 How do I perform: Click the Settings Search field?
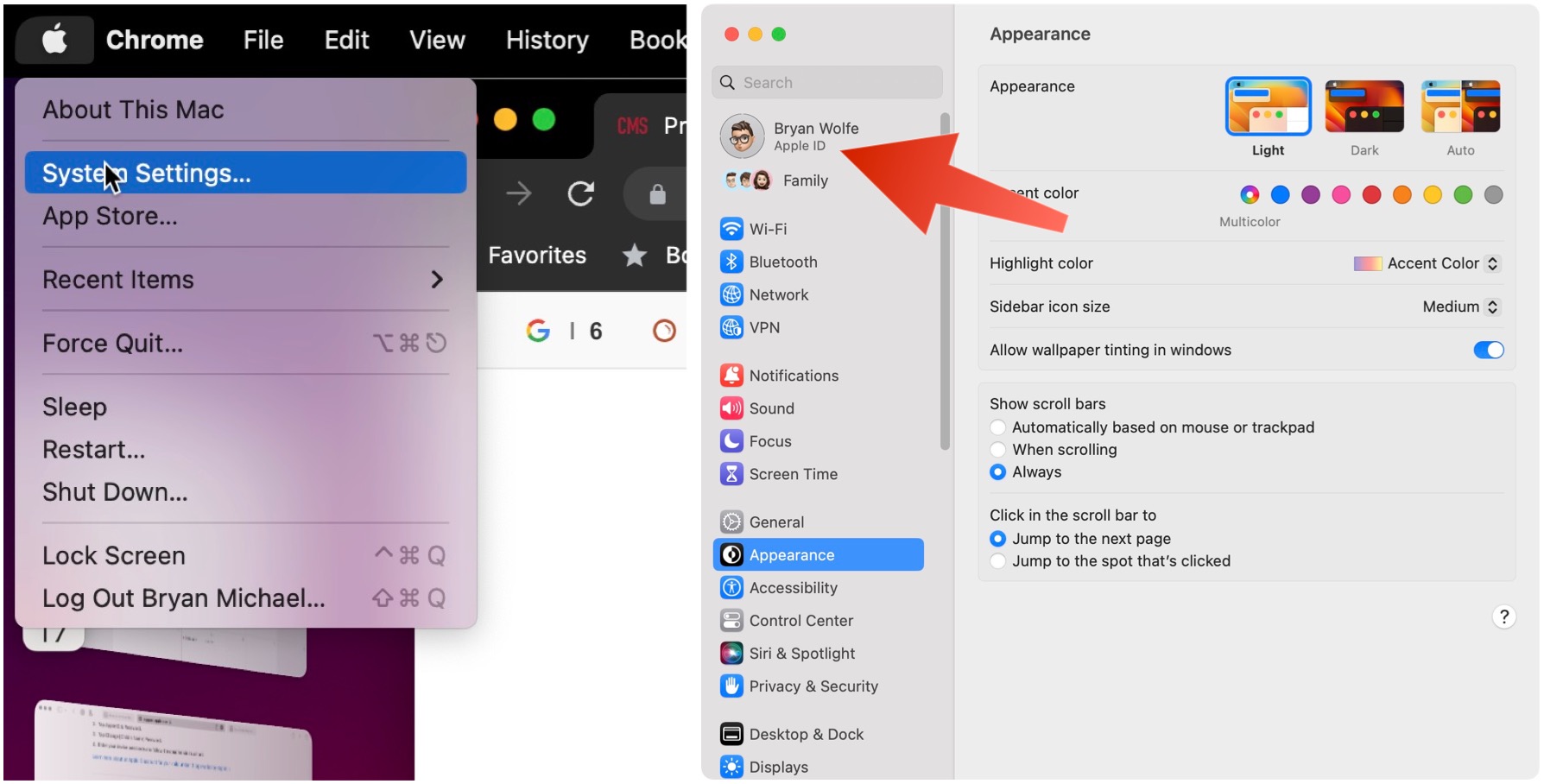pyautogui.click(x=827, y=82)
